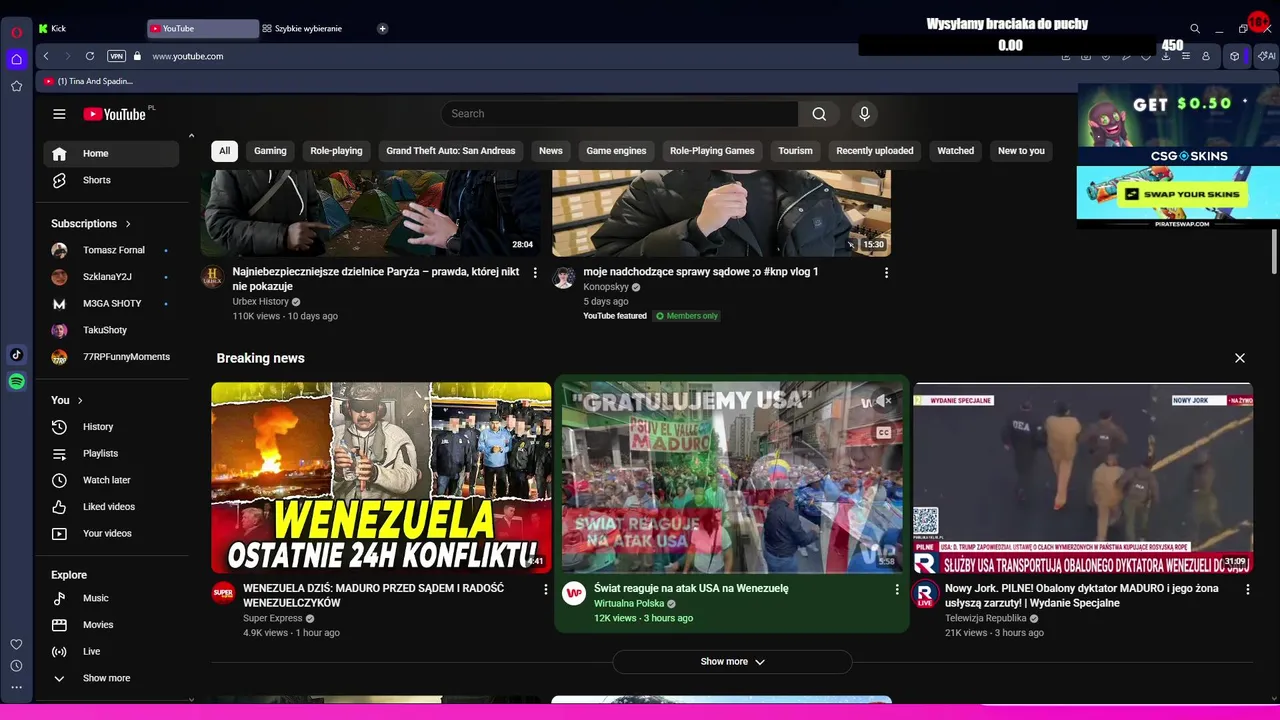The image size is (1280, 720).
Task: Open the AI assistant button
Action: [1266, 56]
